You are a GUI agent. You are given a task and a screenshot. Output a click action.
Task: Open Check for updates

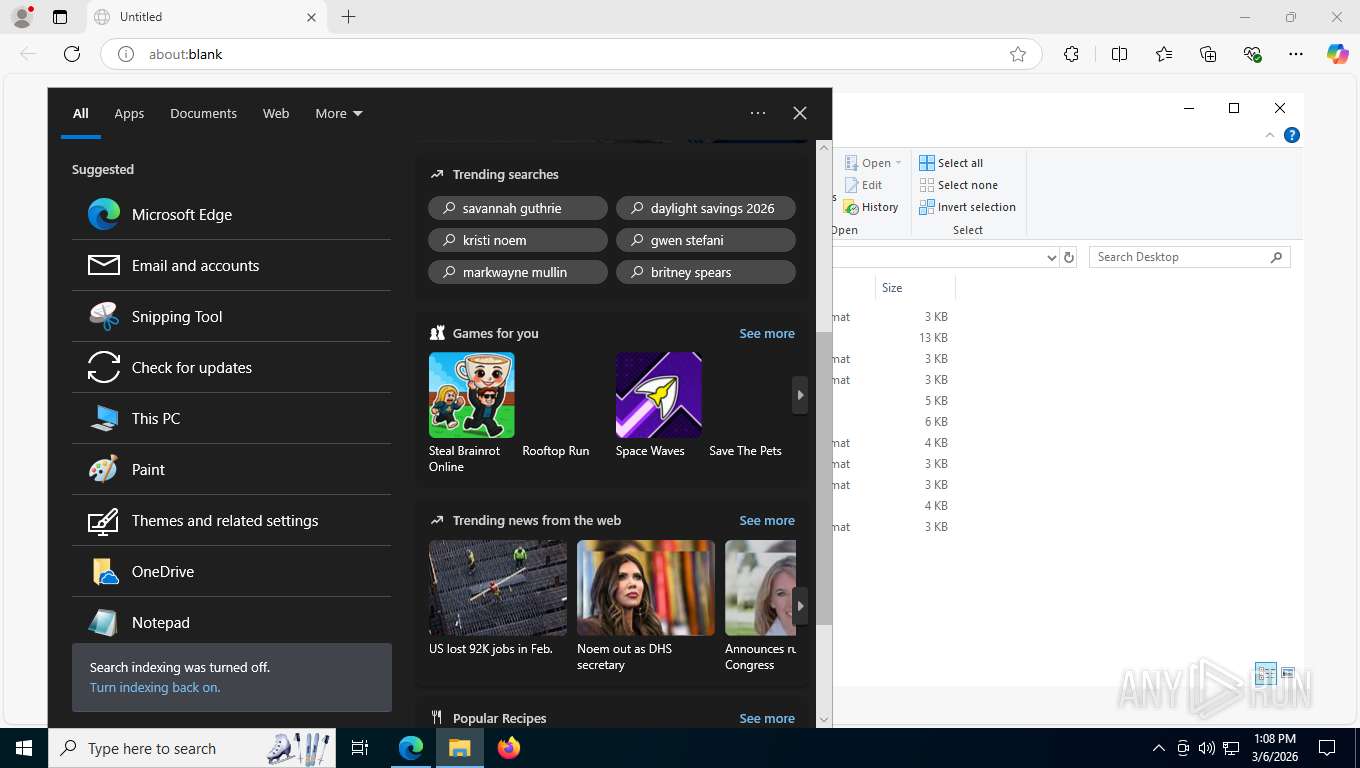(231, 367)
